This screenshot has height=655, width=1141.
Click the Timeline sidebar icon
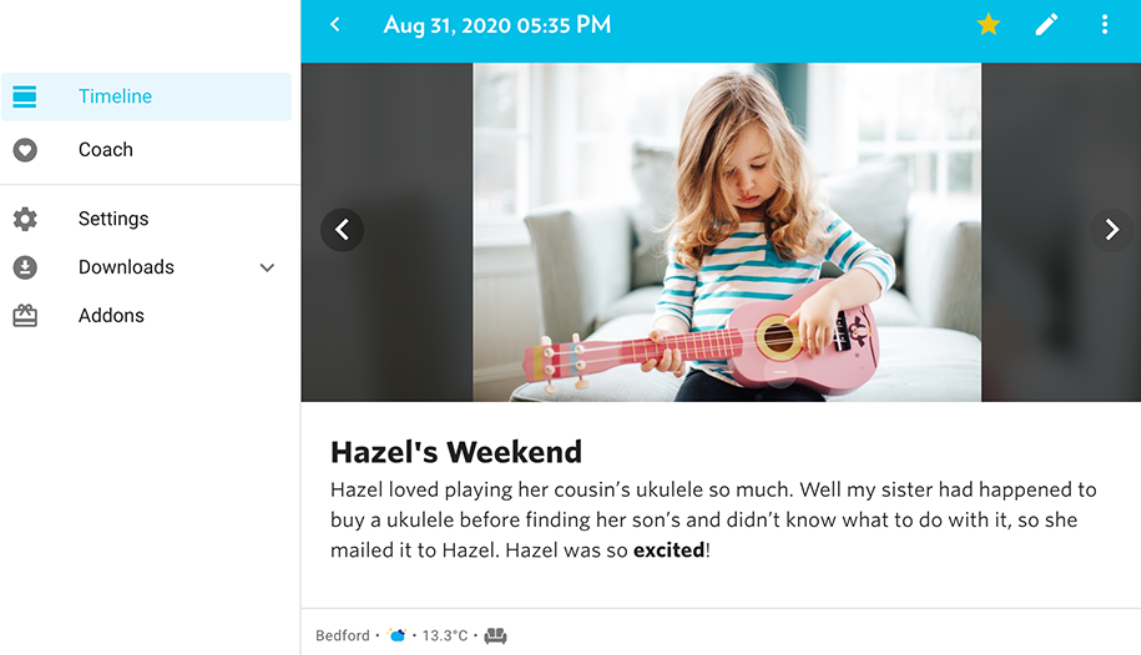tap(25, 97)
